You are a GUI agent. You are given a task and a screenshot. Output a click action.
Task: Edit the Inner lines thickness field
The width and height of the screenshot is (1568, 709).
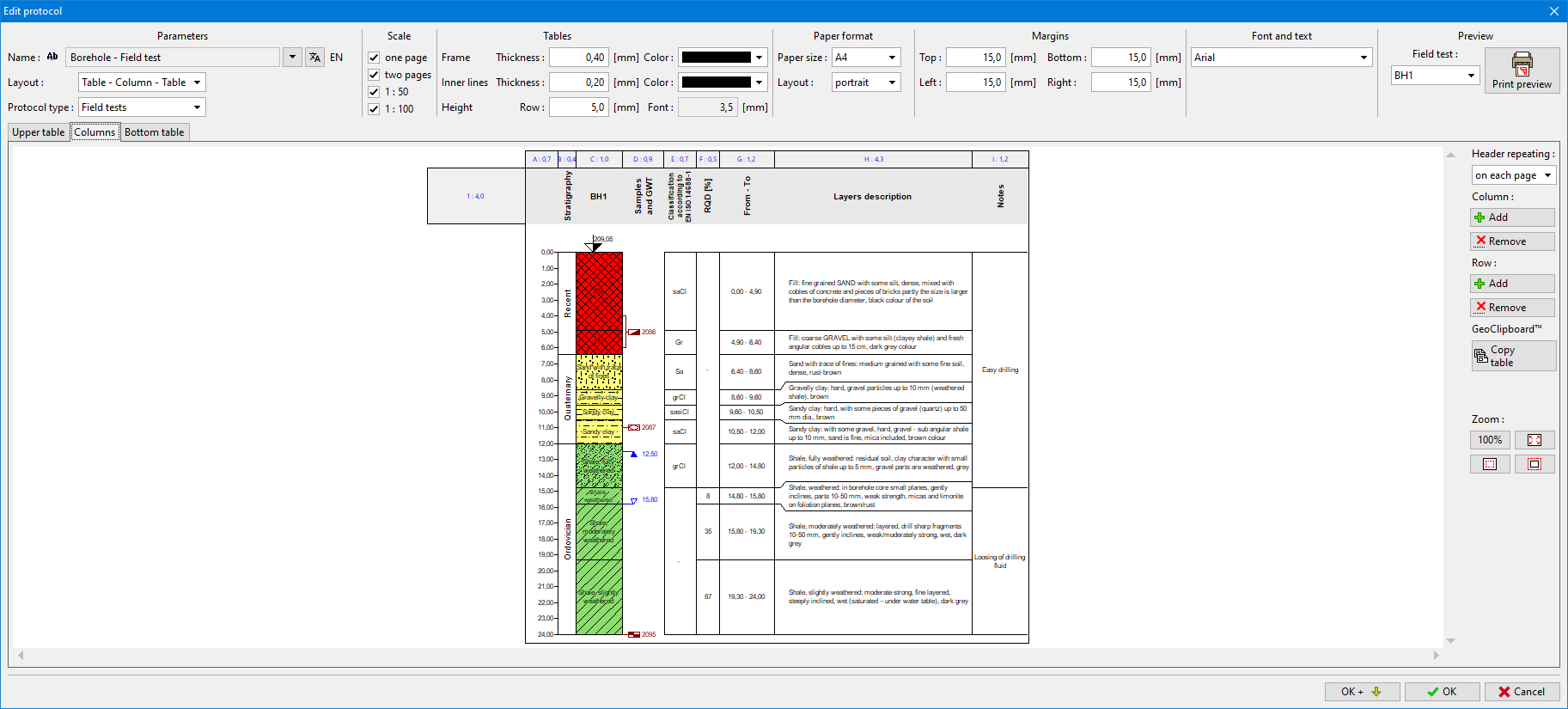point(578,83)
